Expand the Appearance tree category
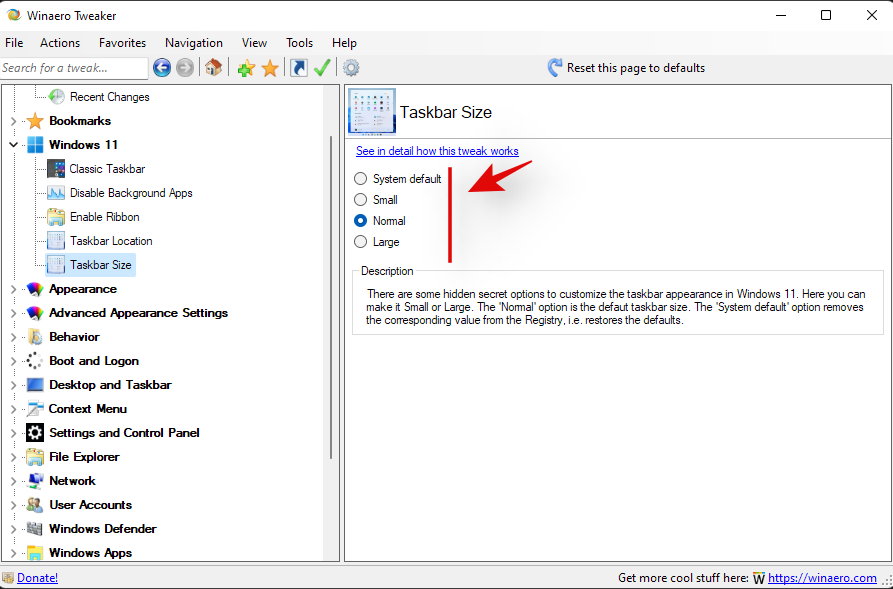This screenshot has width=893, height=589. (x=13, y=289)
